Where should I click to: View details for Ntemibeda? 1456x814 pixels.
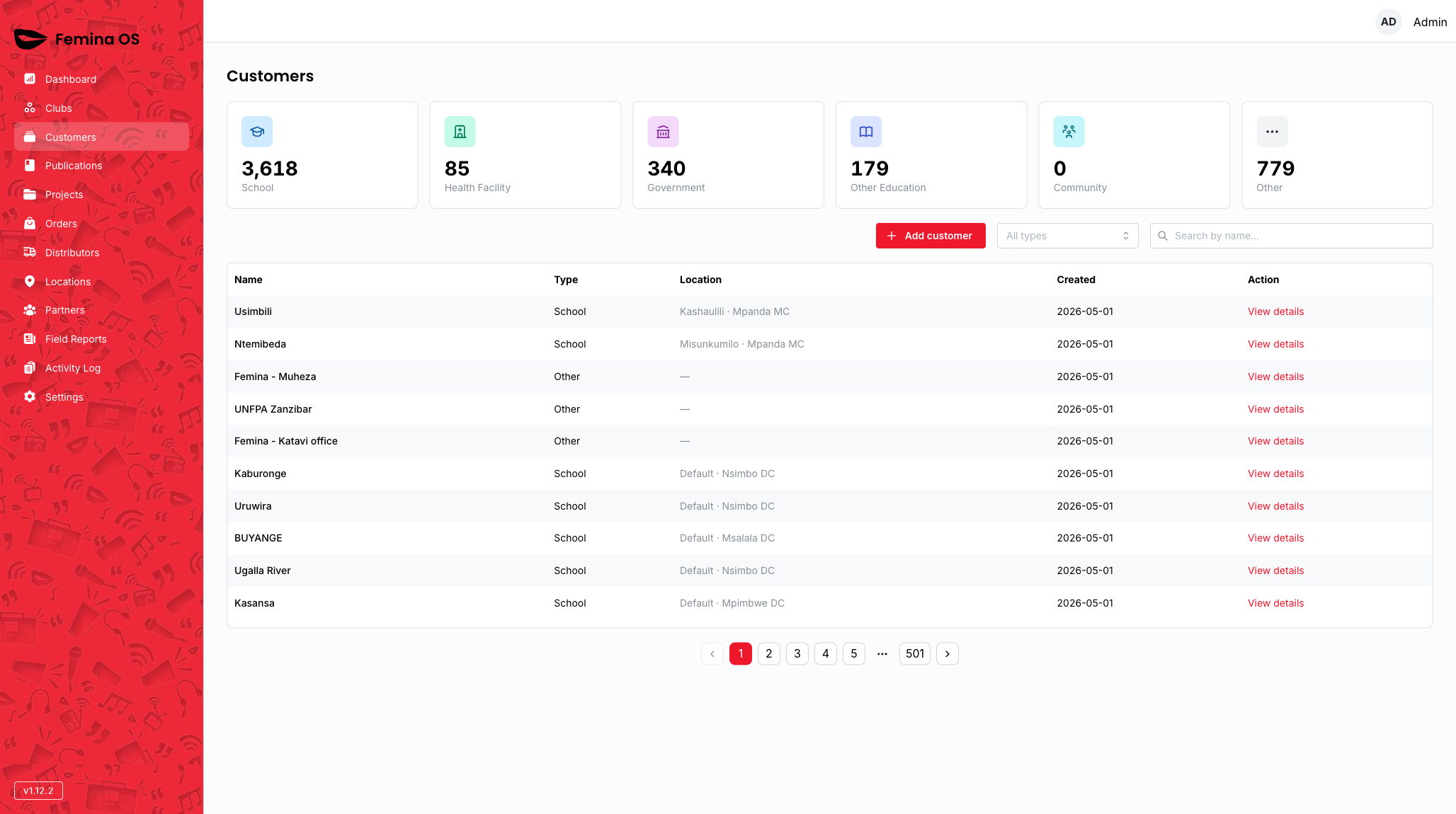tap(1275, 344)
